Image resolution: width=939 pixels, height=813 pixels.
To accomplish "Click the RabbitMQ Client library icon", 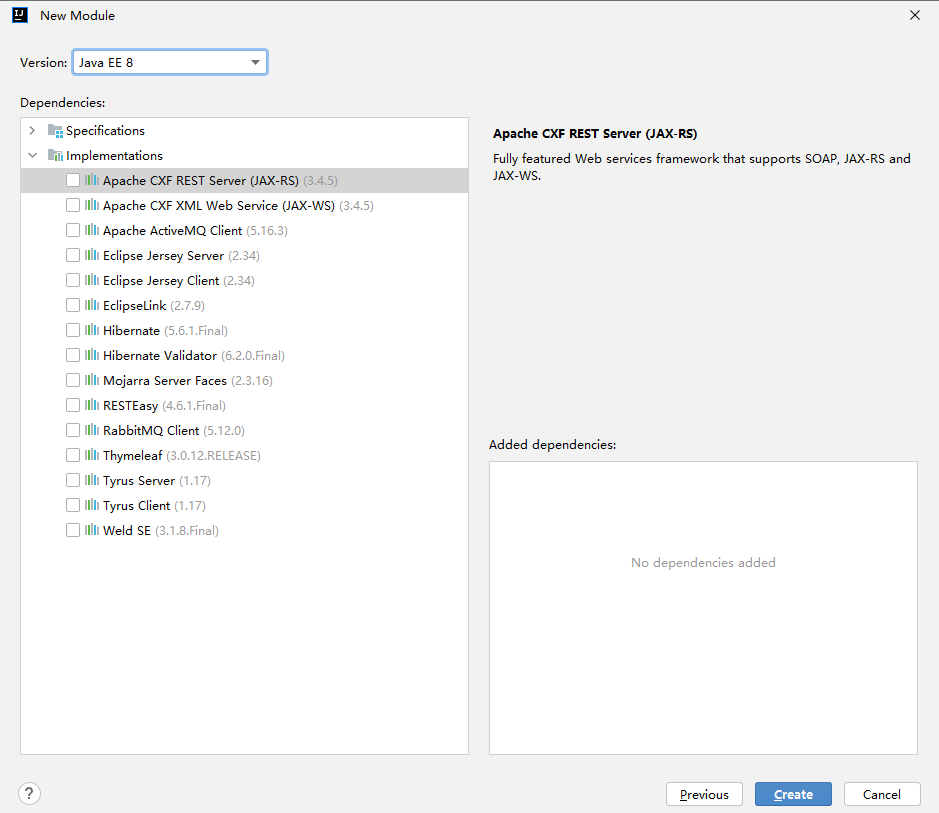I will pos(92,430).
